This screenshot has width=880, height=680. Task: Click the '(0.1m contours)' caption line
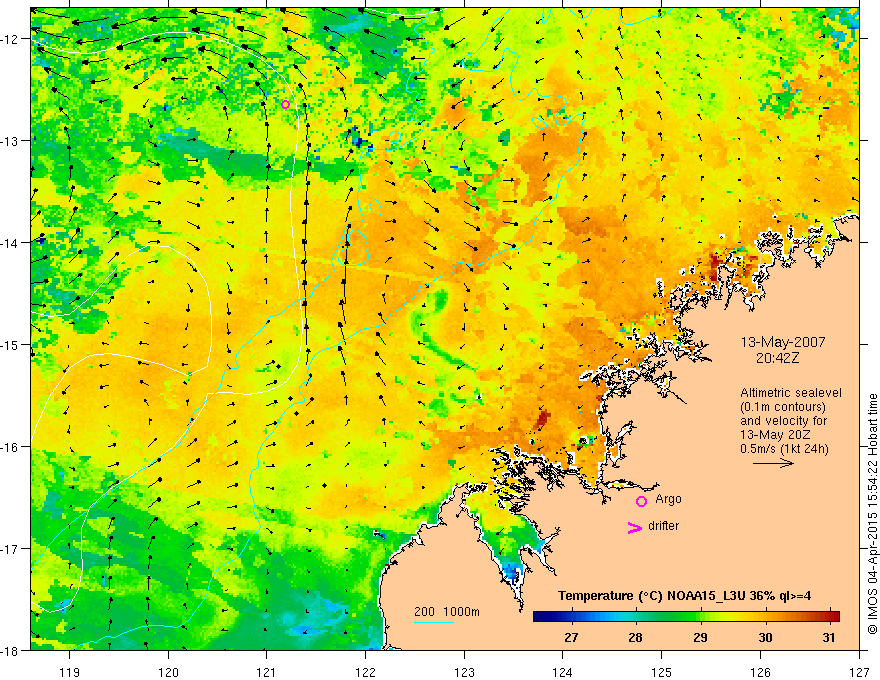[x=782, y=407]
